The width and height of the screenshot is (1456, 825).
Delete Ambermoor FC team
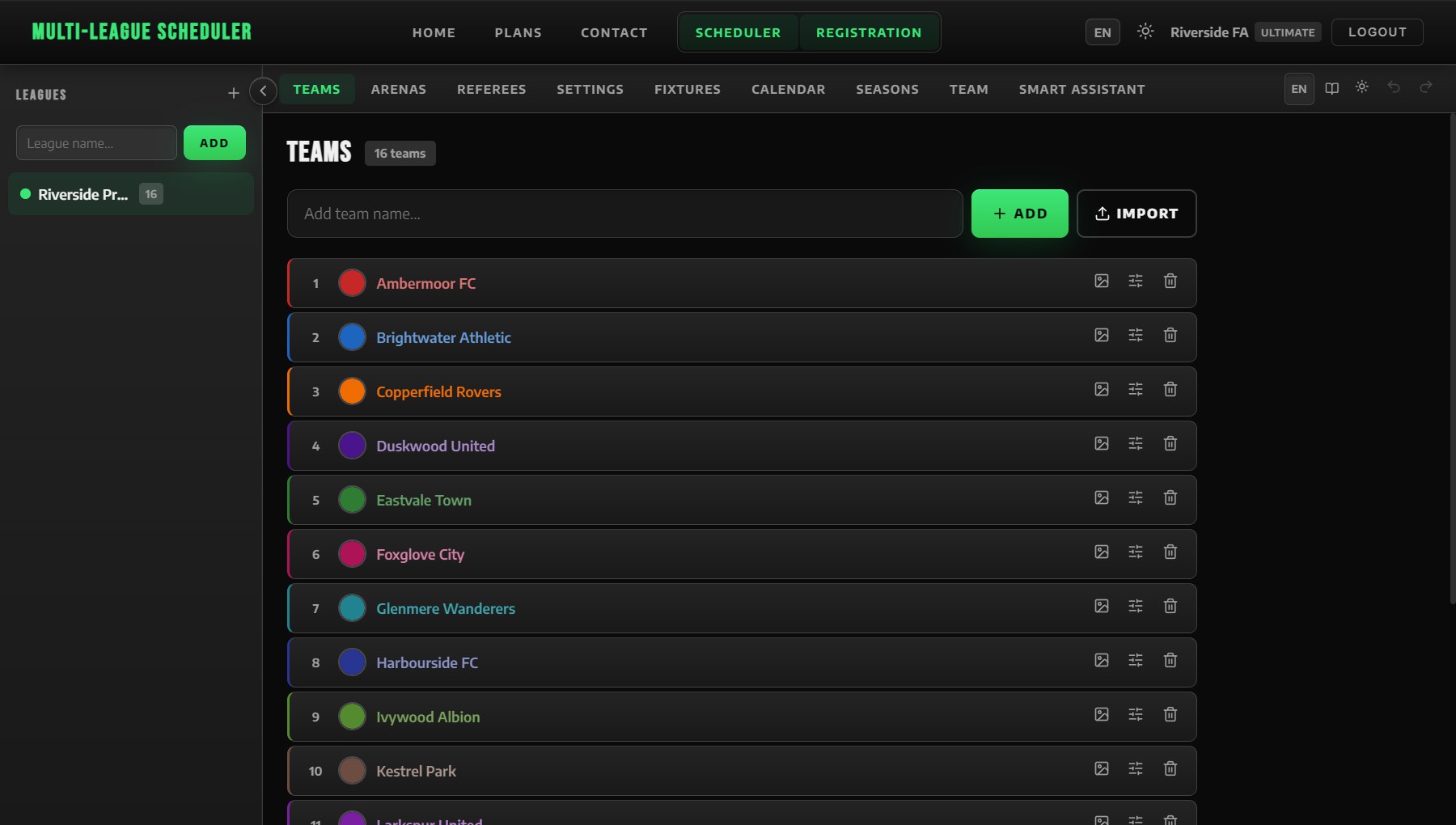(1170, 281)
